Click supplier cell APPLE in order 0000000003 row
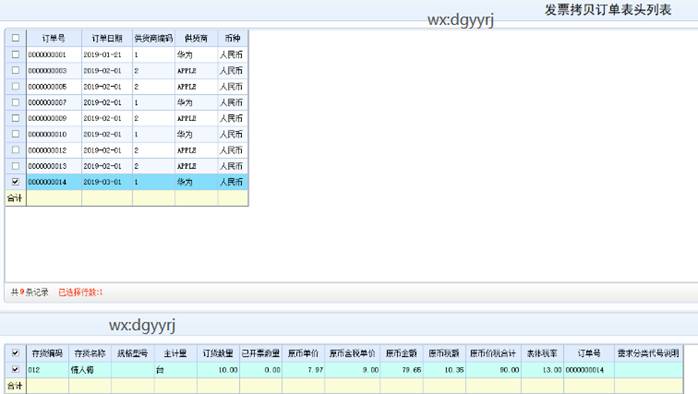Image resolution: width=698 pixels, height=394 pixels. pos(196,71)
